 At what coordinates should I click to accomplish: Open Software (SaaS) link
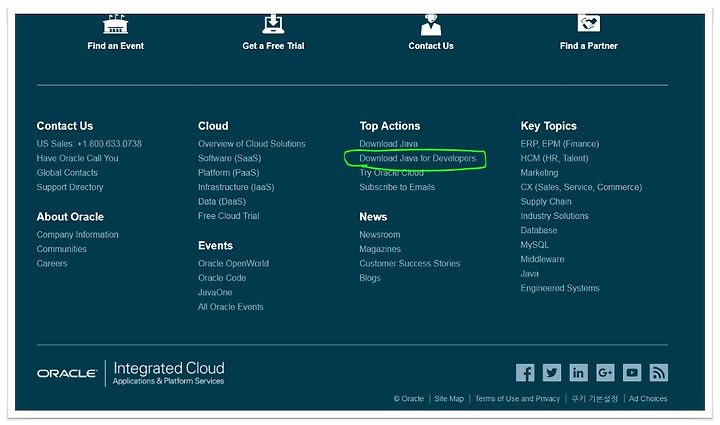pyautogui.click(x=230, y=158)
